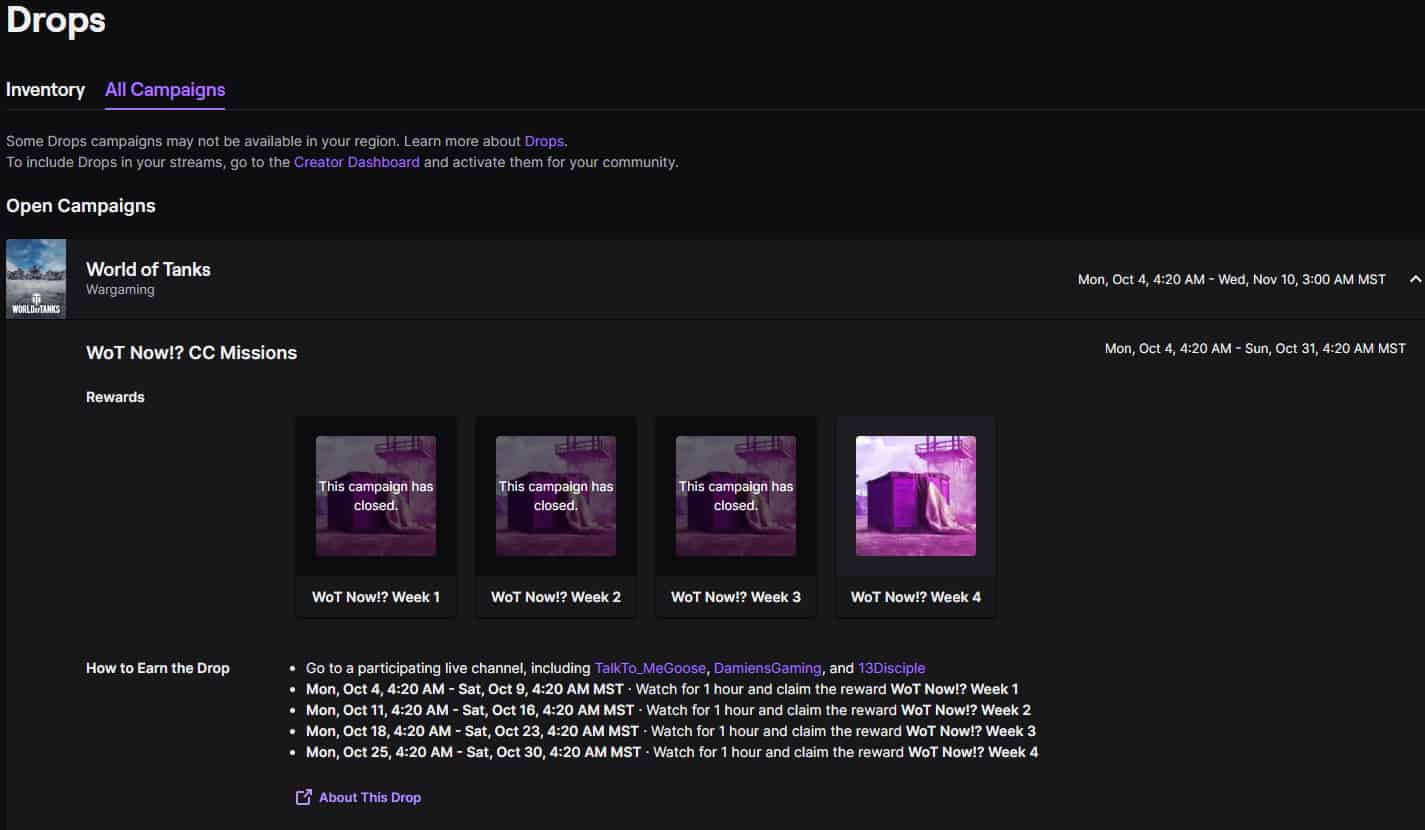This screenshot has width=1425, height=830.
Task: Click the How to Earn the Drop label
Action: click(158, 668)
